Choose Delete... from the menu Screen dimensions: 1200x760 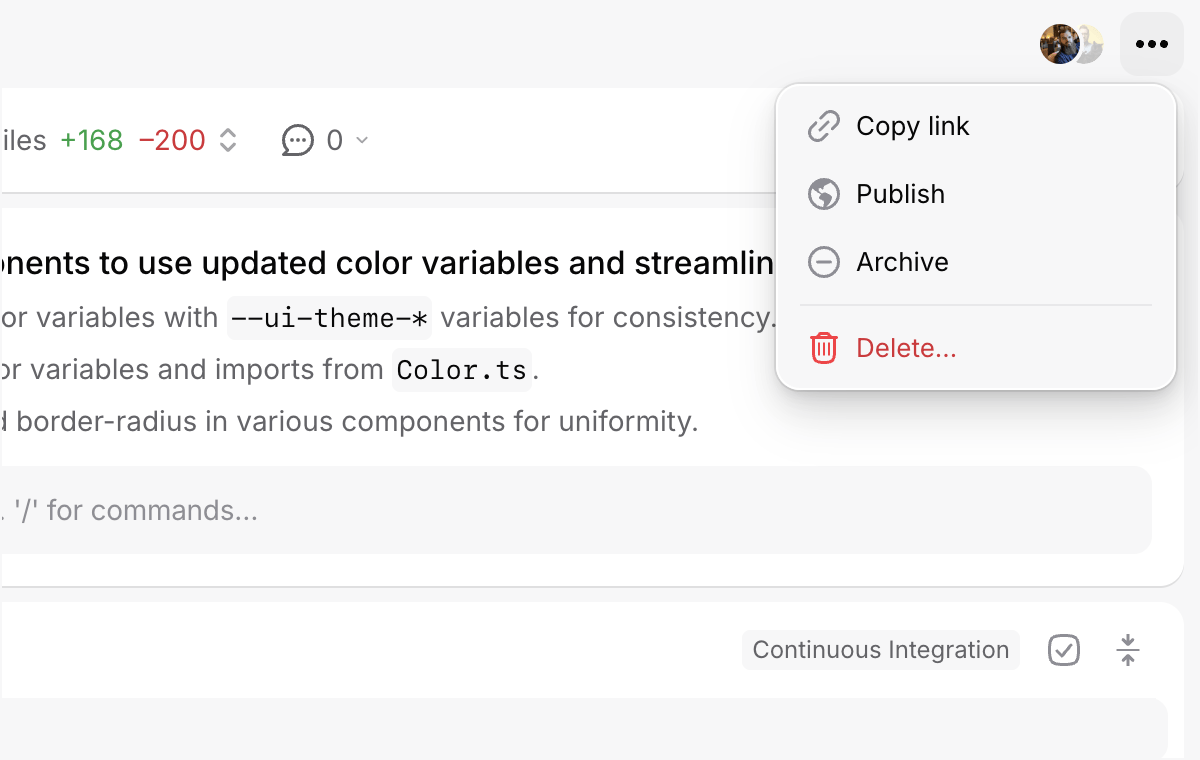coord(906,348)
